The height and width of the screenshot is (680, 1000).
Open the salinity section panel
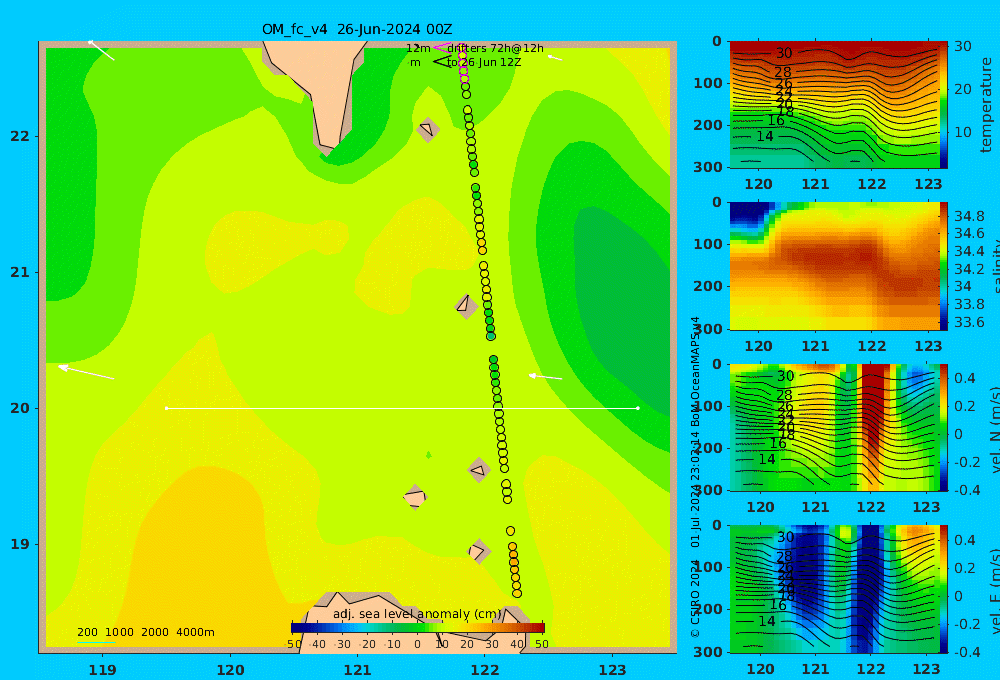pos(834,266)
